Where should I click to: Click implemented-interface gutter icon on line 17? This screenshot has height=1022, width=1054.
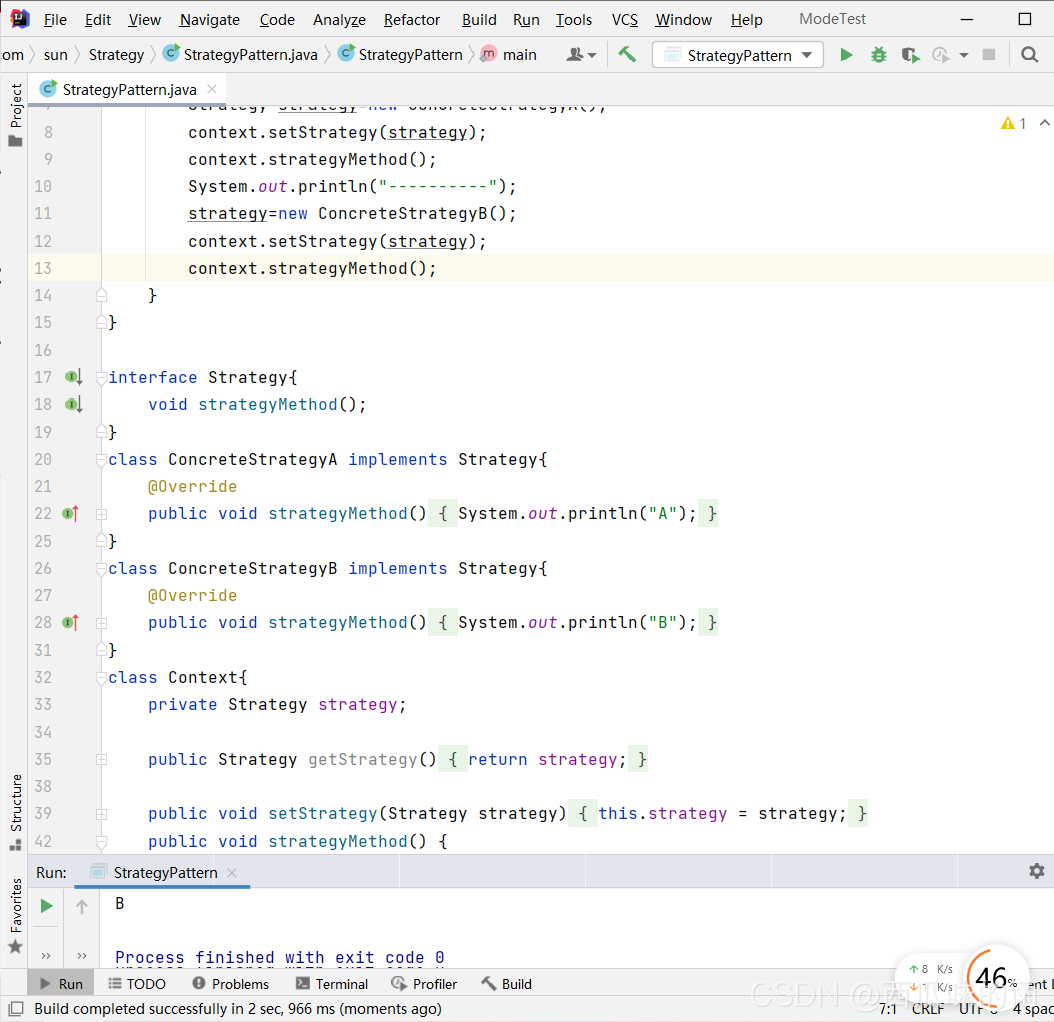(x=73, y=377)
